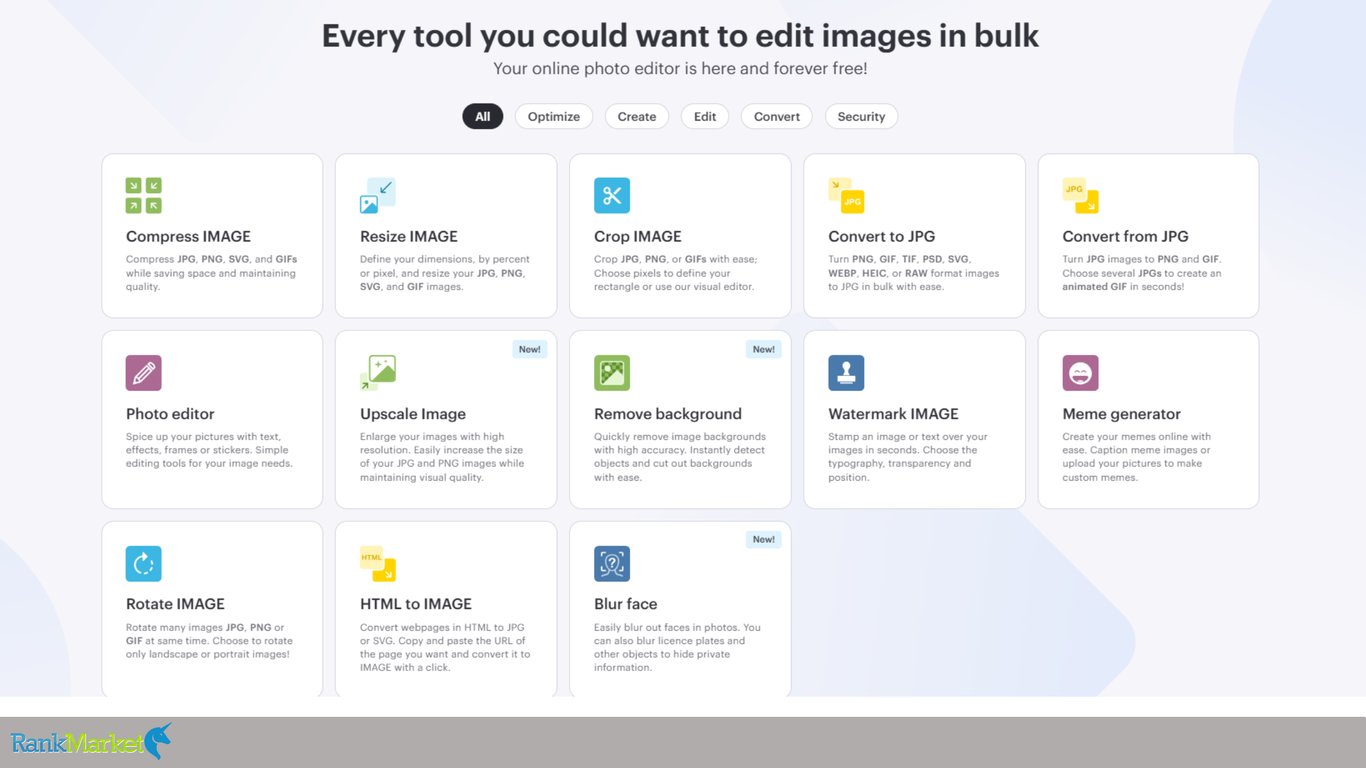Click the Watermark IMAGE description text
The image size is (1366, 768).
coord(908,457)
